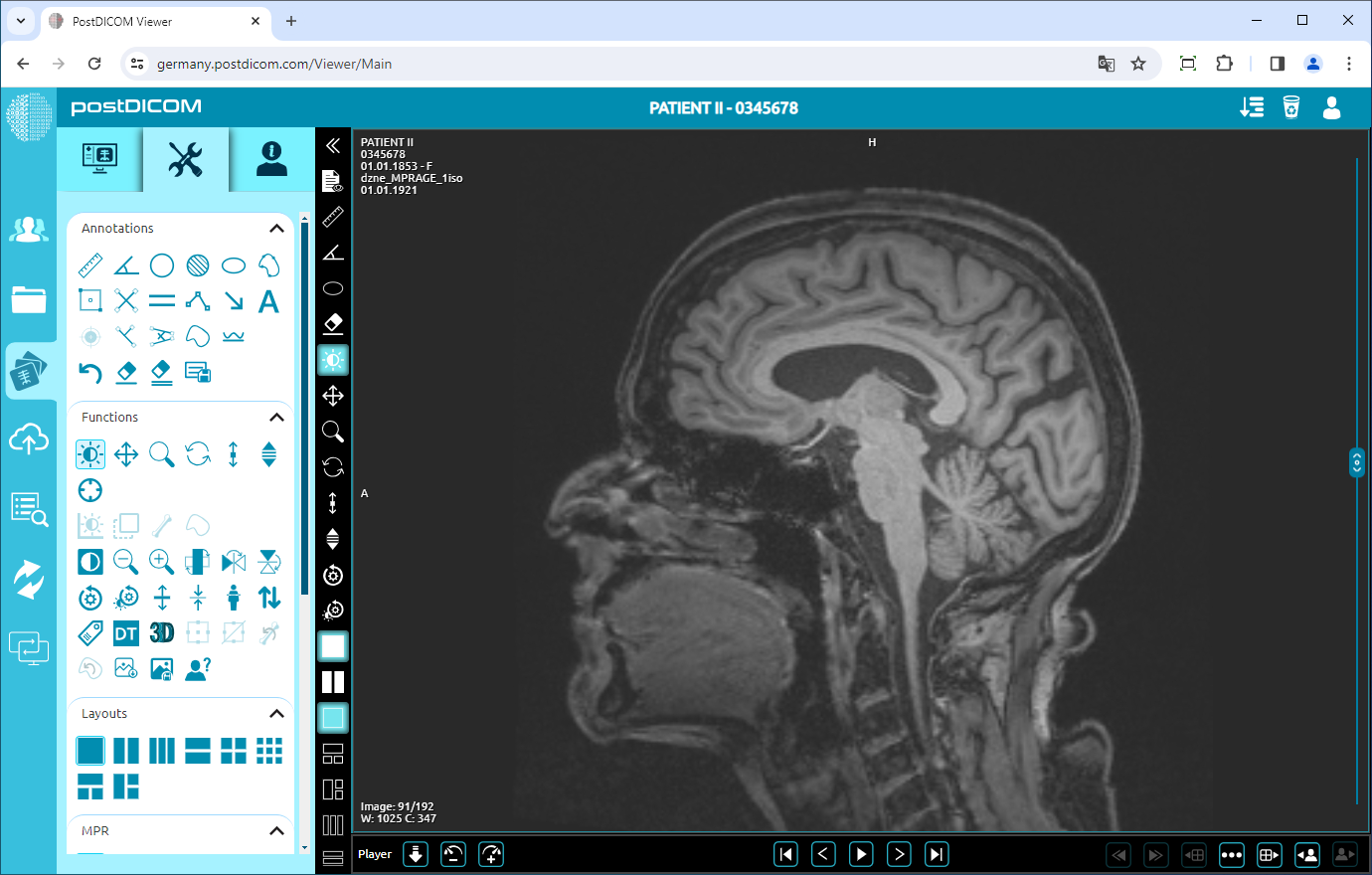Choose the Text annotation tool
The height and width of the screenshot is (875, 1372).
[x=268, y=300]
